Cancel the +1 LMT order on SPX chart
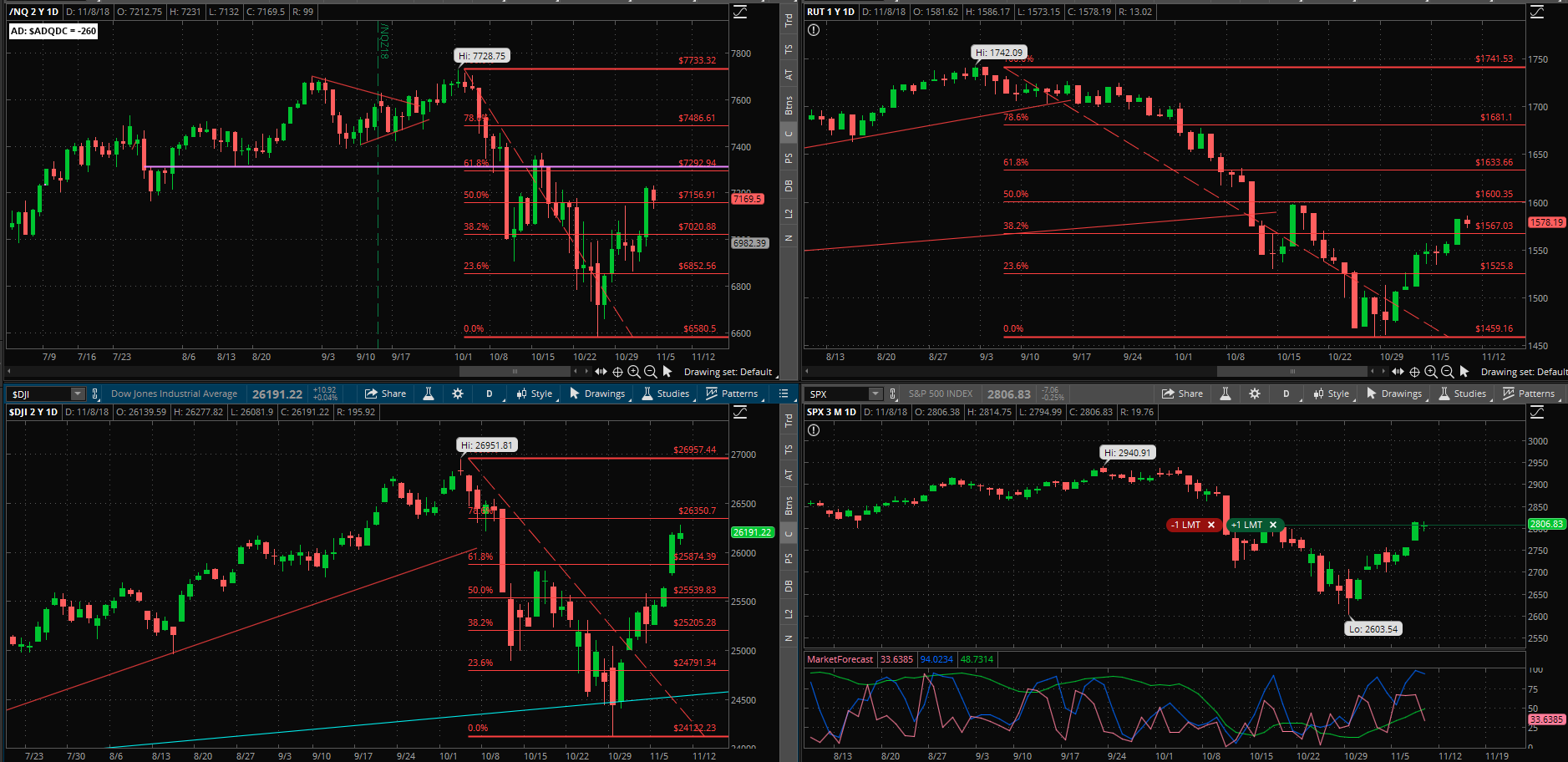This screenshot has height=762, width=1568. tap(1273, 525)
